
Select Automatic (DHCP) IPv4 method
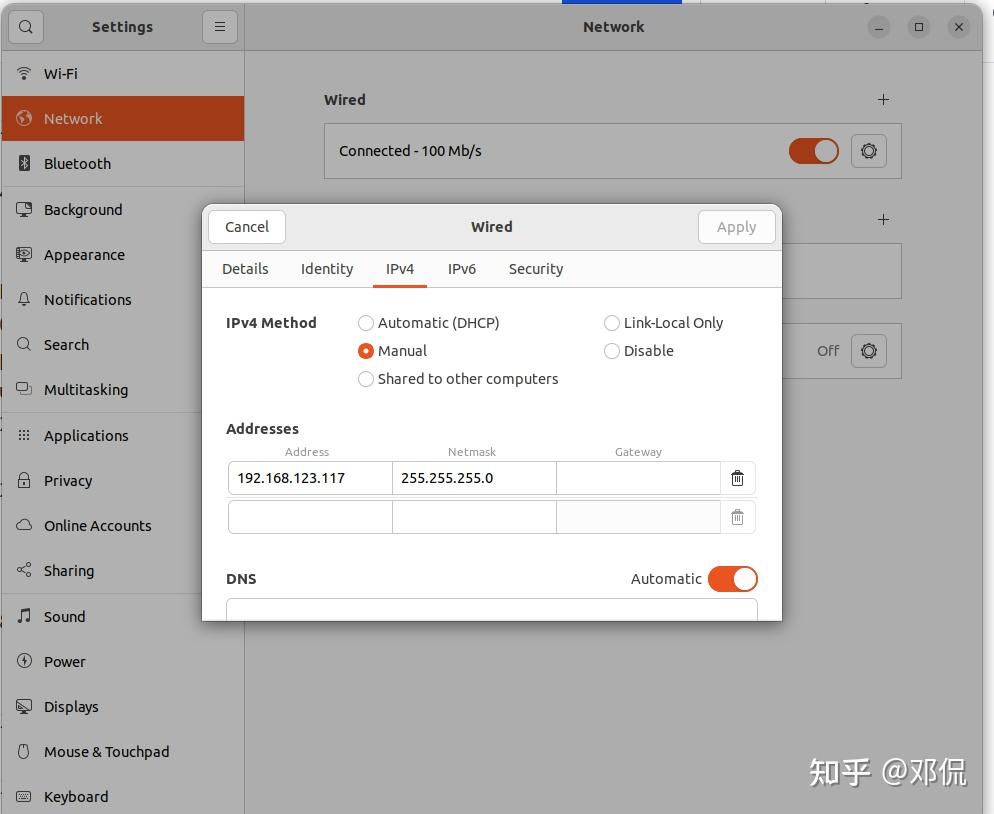366,323
